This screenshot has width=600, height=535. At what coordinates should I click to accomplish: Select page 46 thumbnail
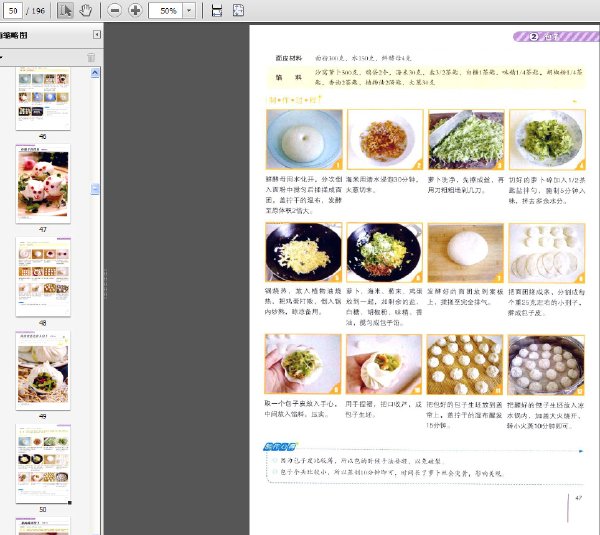coord(43,99)
